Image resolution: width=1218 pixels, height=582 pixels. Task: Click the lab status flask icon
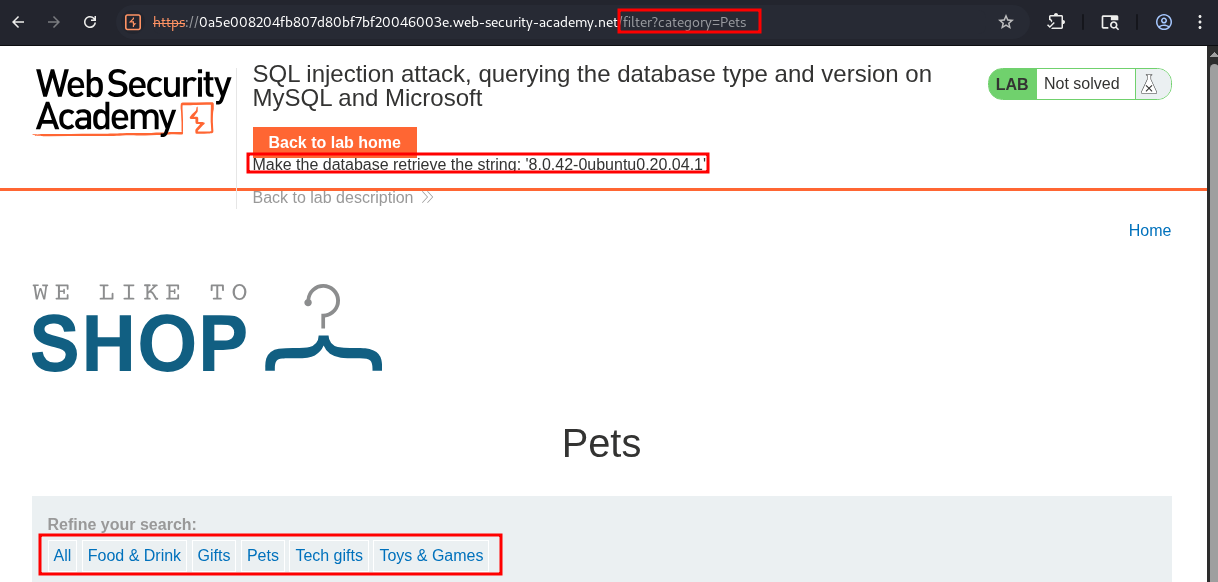1149,85
